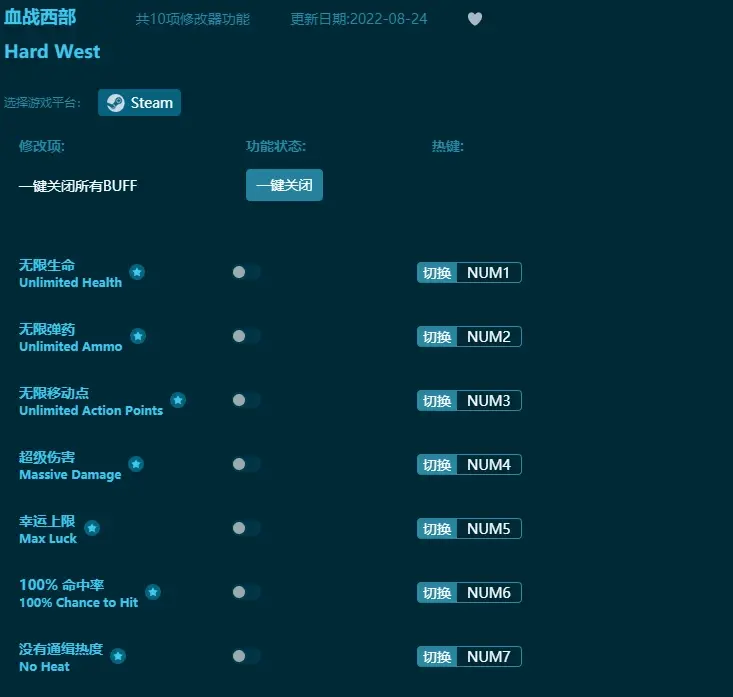Enable the Unlimited Ammo switch
This screenshot has width=733, height=697.
click(246, 336)
